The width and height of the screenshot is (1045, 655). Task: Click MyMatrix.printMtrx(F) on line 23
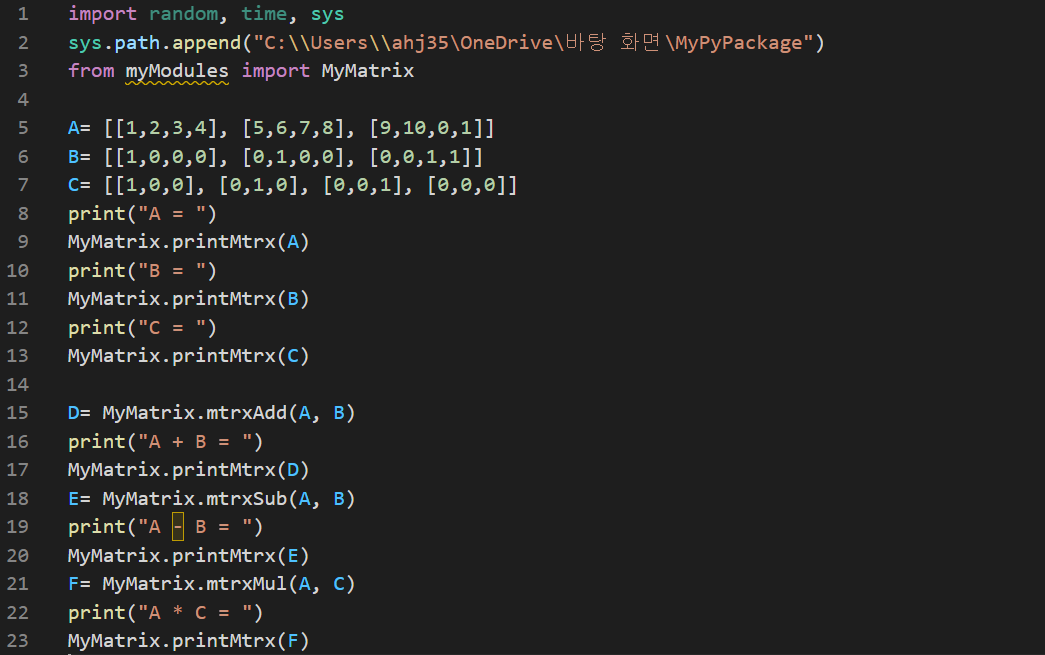(189, 641)
